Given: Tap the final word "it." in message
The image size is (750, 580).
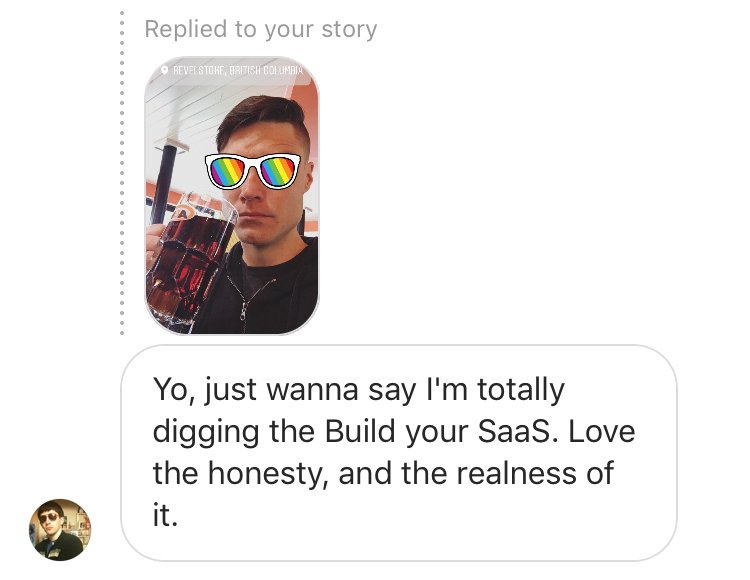Looking at the screenshot, I should pos(165,515).
